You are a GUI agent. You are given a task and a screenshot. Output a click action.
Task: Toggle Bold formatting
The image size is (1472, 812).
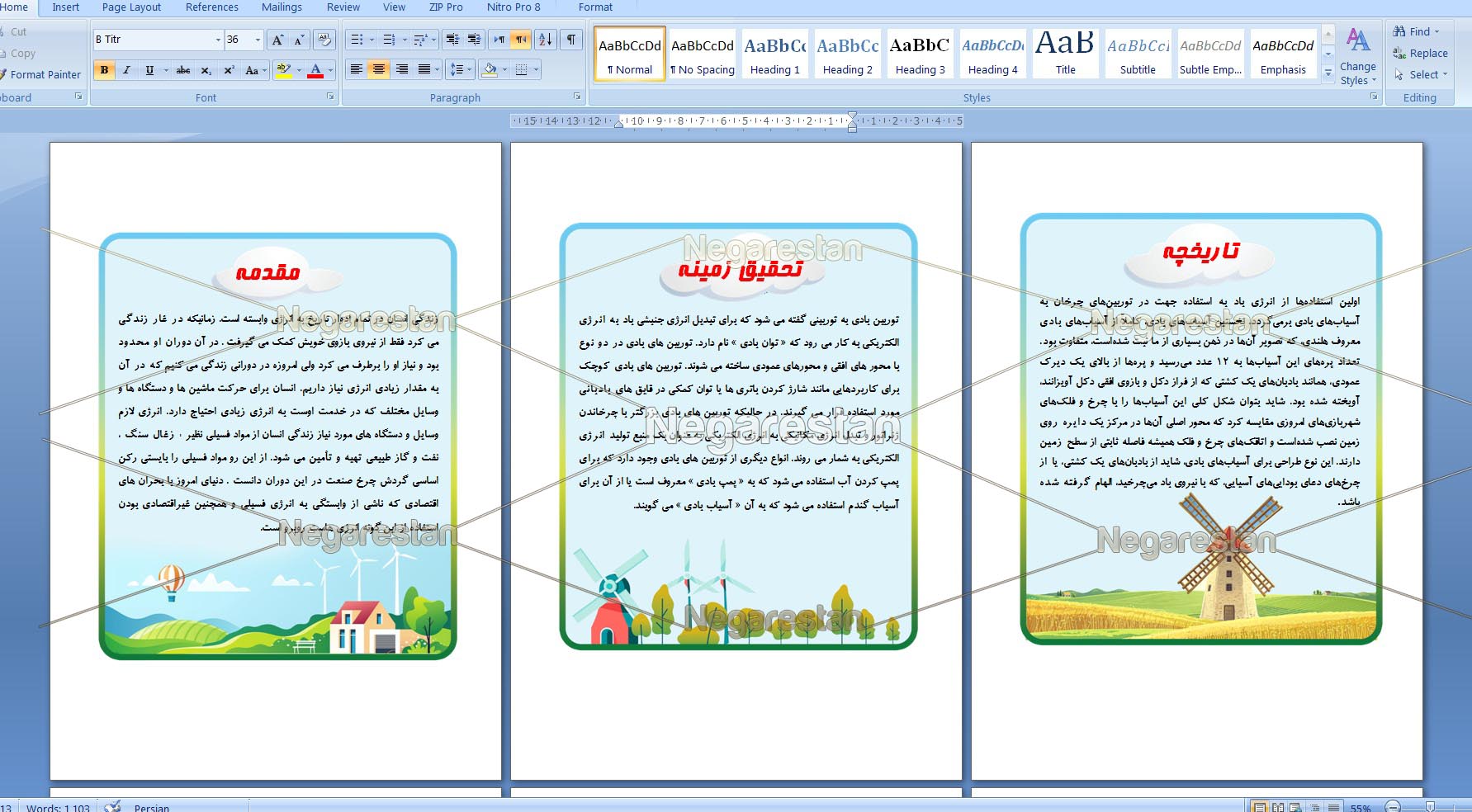(x=104, y=70)
